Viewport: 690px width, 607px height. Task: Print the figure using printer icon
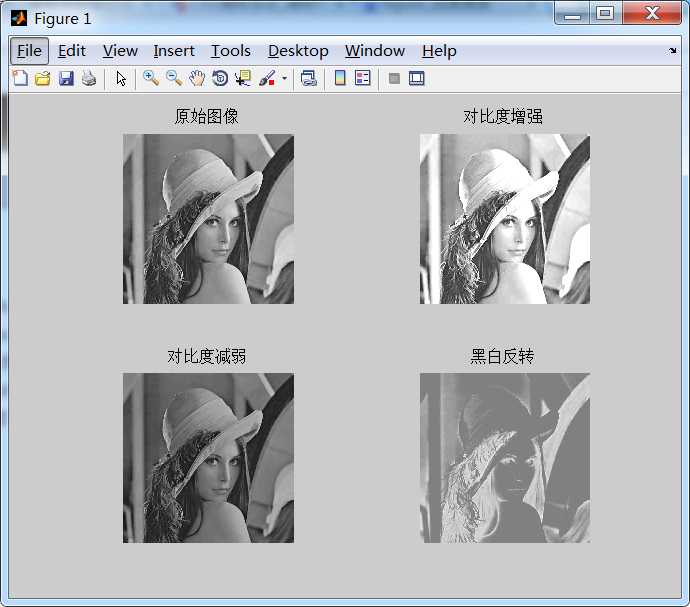[x=89, y=78]
